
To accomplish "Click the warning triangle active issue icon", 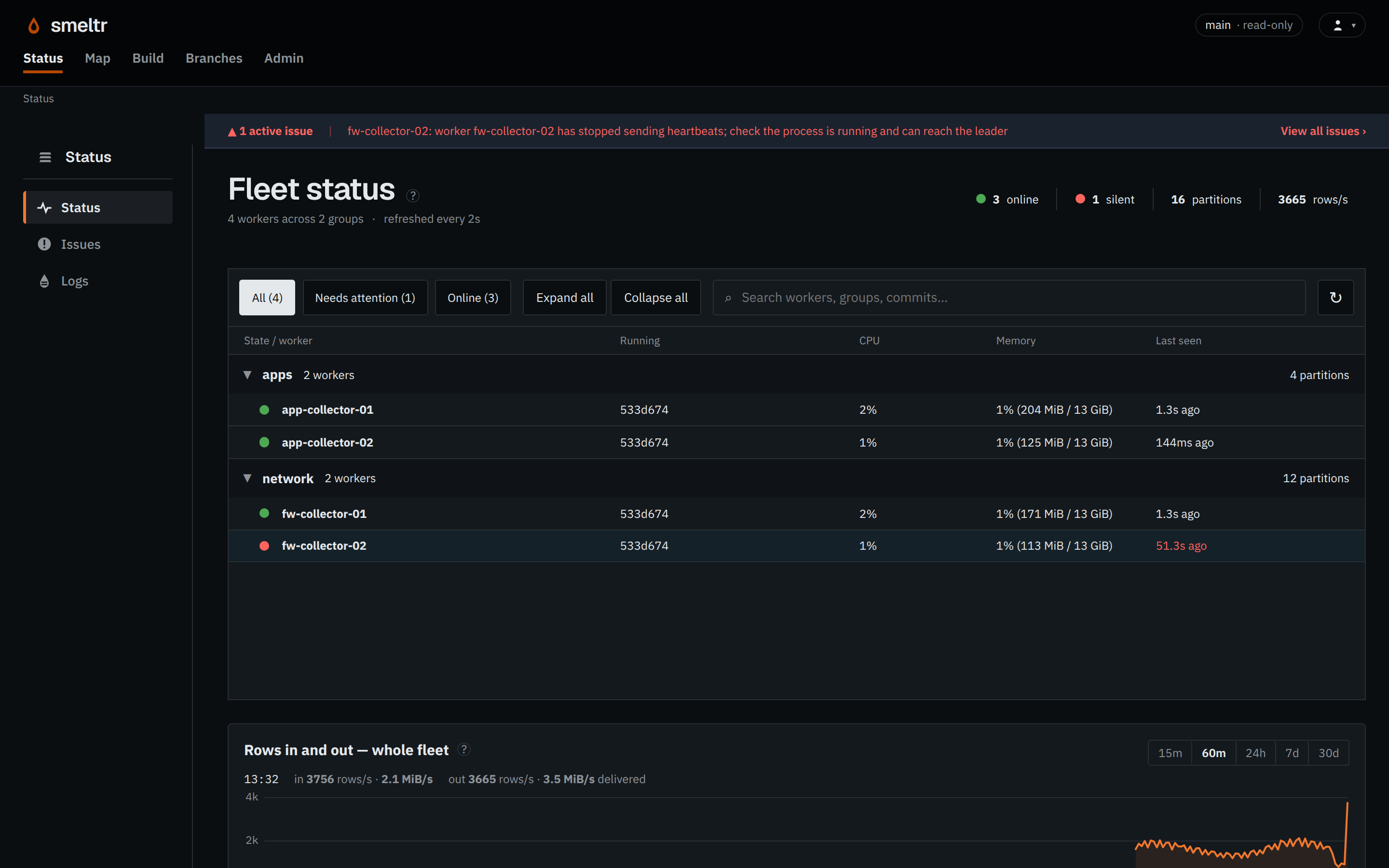I will coord(232,132).
